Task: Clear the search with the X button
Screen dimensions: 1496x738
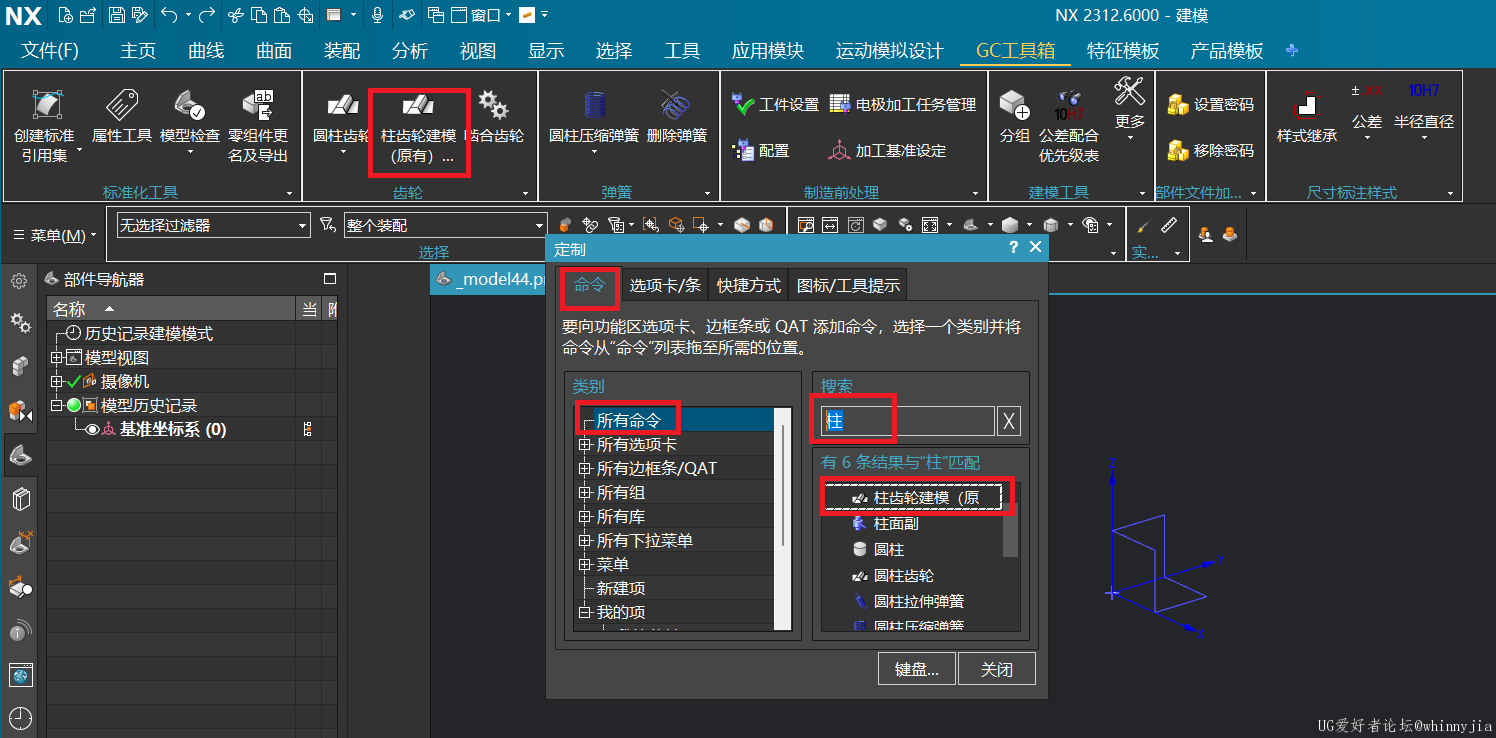Action: click(1010, 422)
